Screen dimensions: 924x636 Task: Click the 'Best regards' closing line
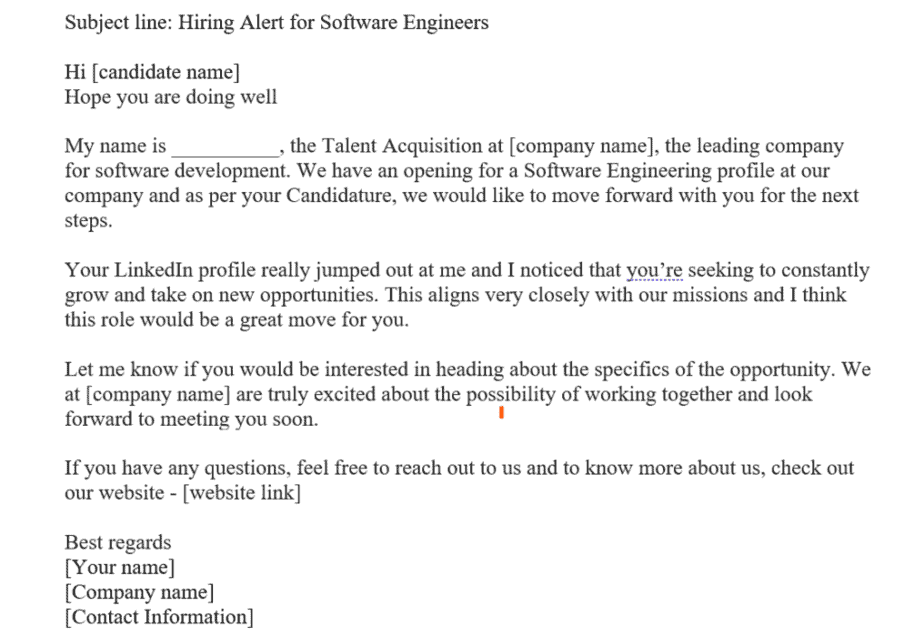pos(118,542)
